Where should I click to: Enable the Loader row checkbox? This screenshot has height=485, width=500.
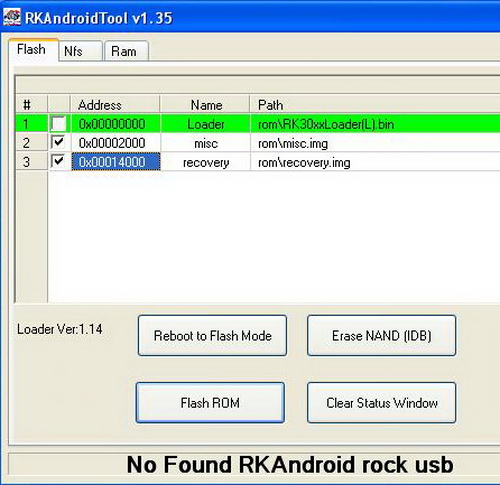click(58, 124)
